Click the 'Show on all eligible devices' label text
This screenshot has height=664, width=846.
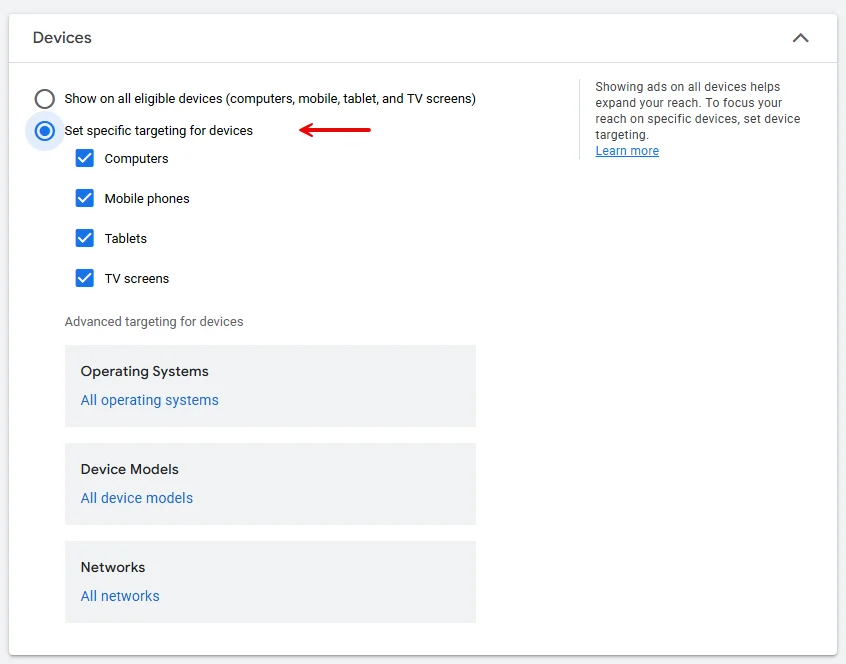pos(270,99)
